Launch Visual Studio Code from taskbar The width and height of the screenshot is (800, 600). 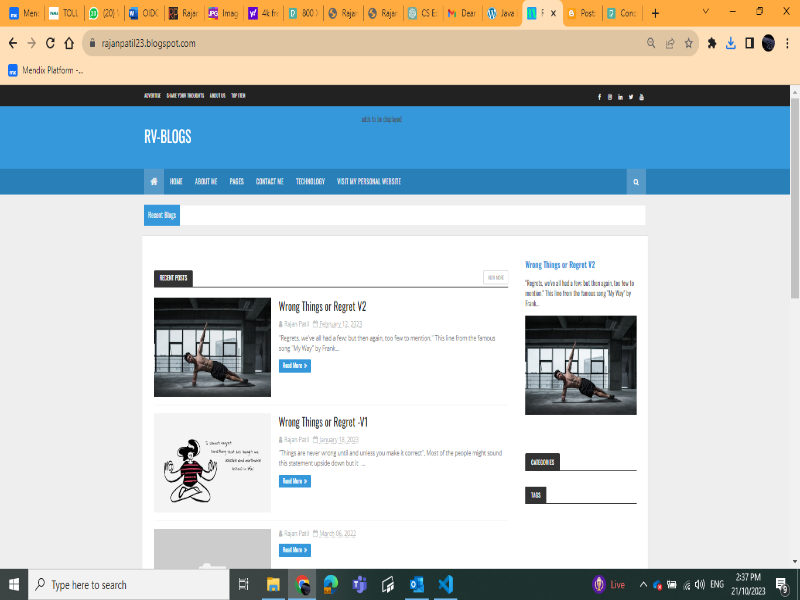click(446, 584)
